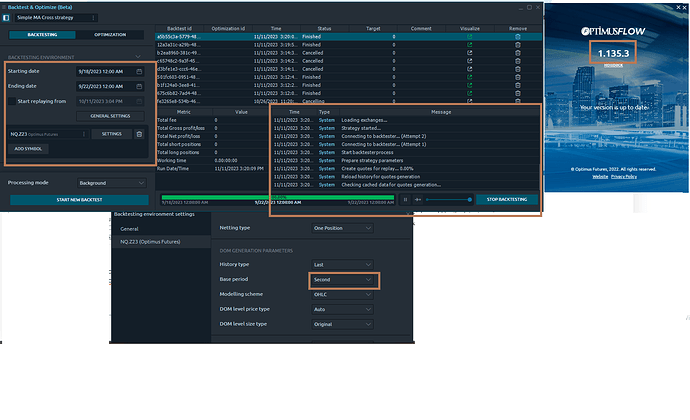Click the Target column header
Screen dimensions: 690x420
(373, 29)
